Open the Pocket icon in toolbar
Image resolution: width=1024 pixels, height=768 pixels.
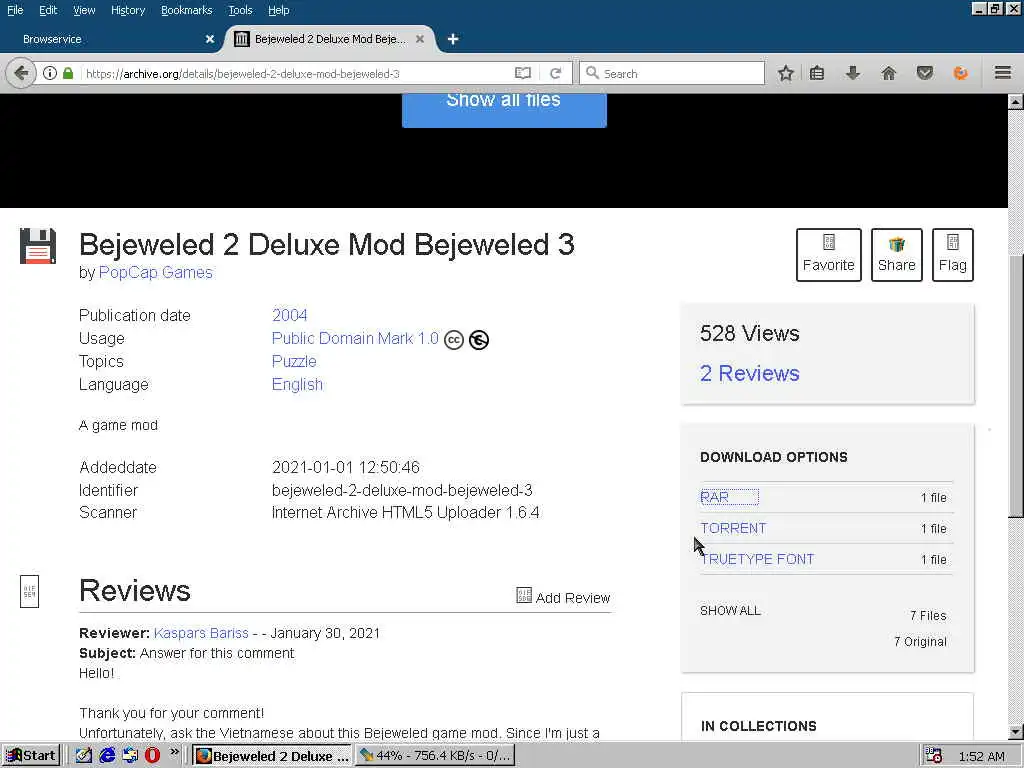[924, 73]
